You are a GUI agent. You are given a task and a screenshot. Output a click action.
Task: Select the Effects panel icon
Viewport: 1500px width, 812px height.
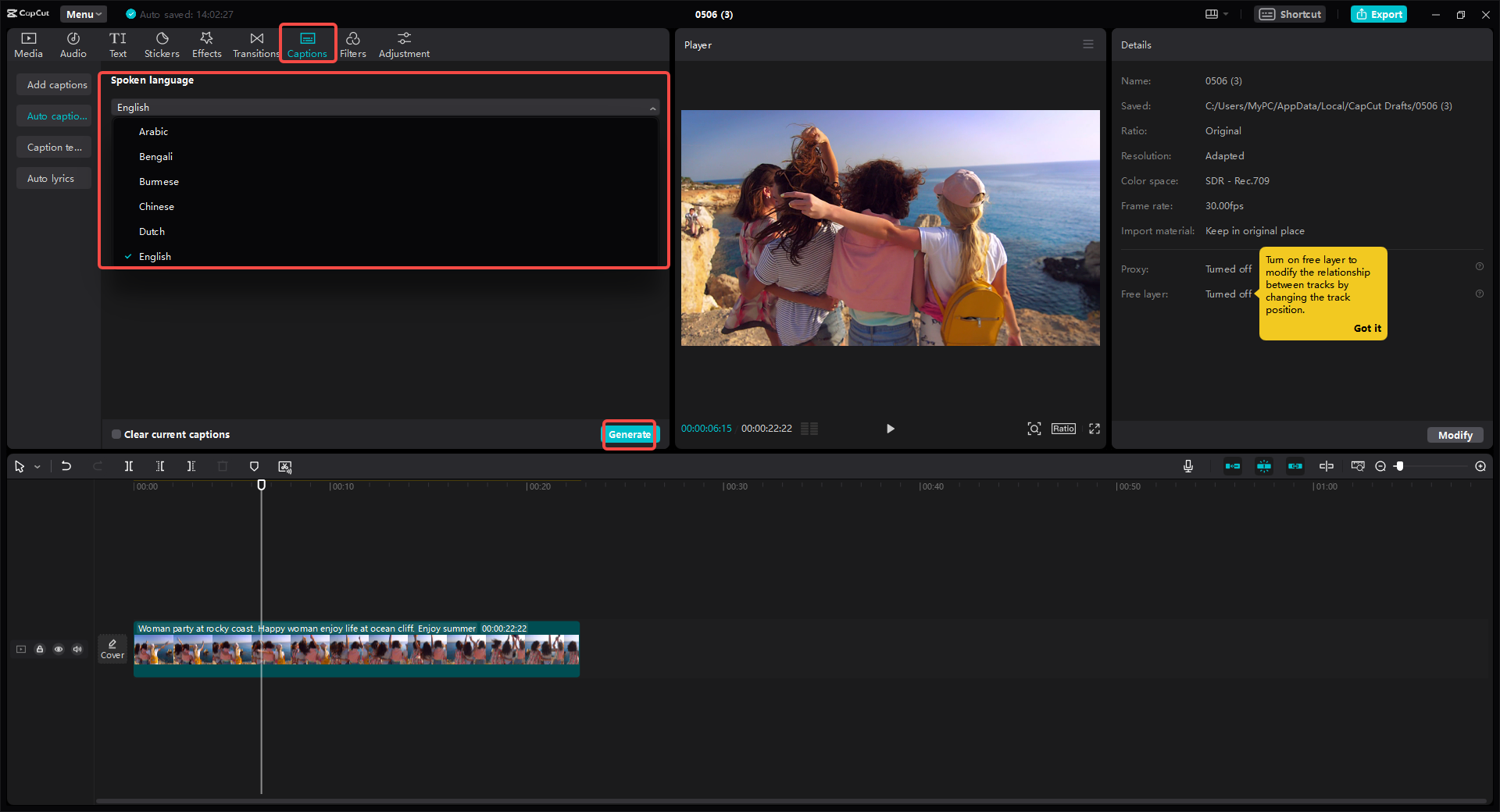pos(206,44)
